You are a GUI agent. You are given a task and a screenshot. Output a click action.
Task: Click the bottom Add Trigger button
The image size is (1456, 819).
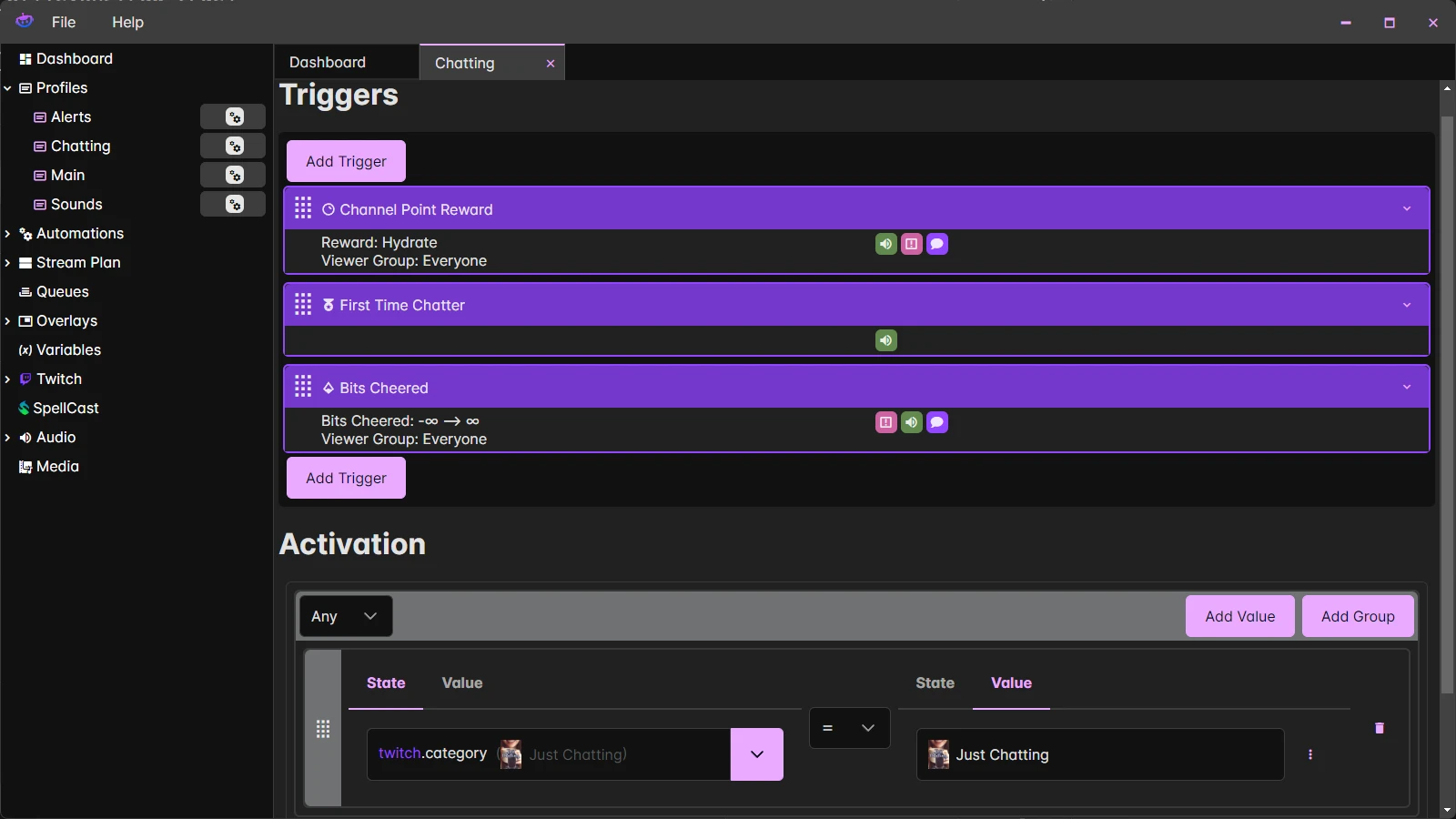coord(346,478)
